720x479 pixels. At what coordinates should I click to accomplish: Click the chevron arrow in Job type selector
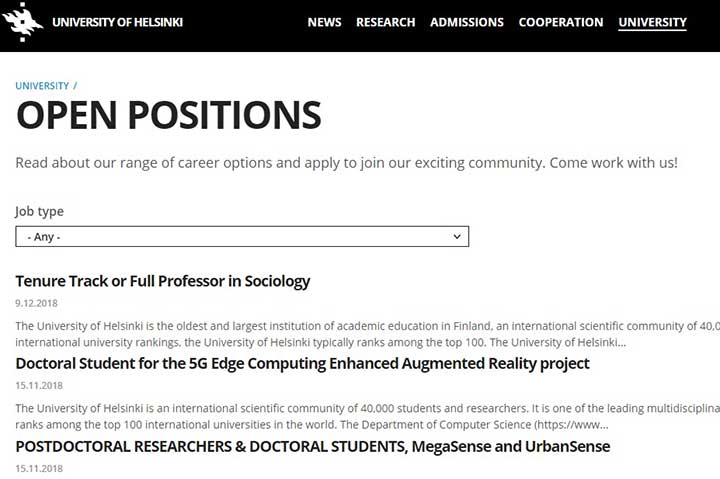pyautogui.click(x=457, y=237)
